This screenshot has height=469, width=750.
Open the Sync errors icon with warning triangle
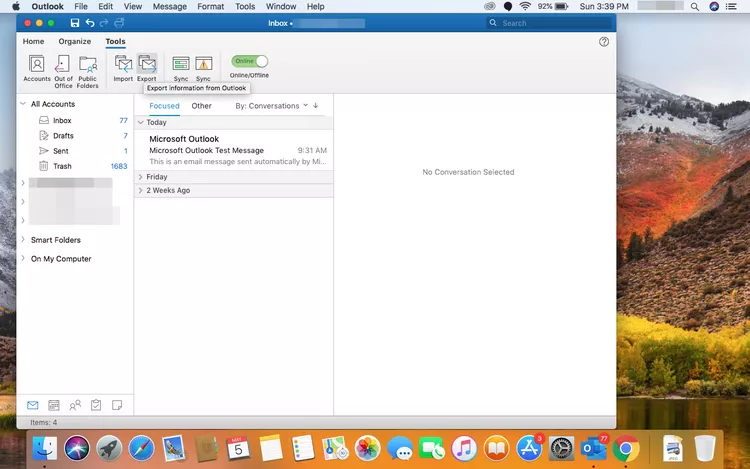(203, 68)
